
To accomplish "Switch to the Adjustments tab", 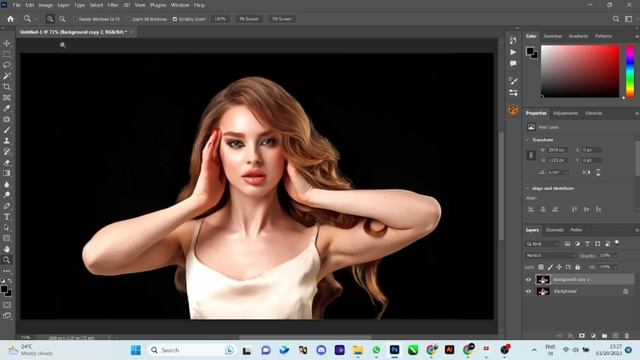I will [565, 113].
